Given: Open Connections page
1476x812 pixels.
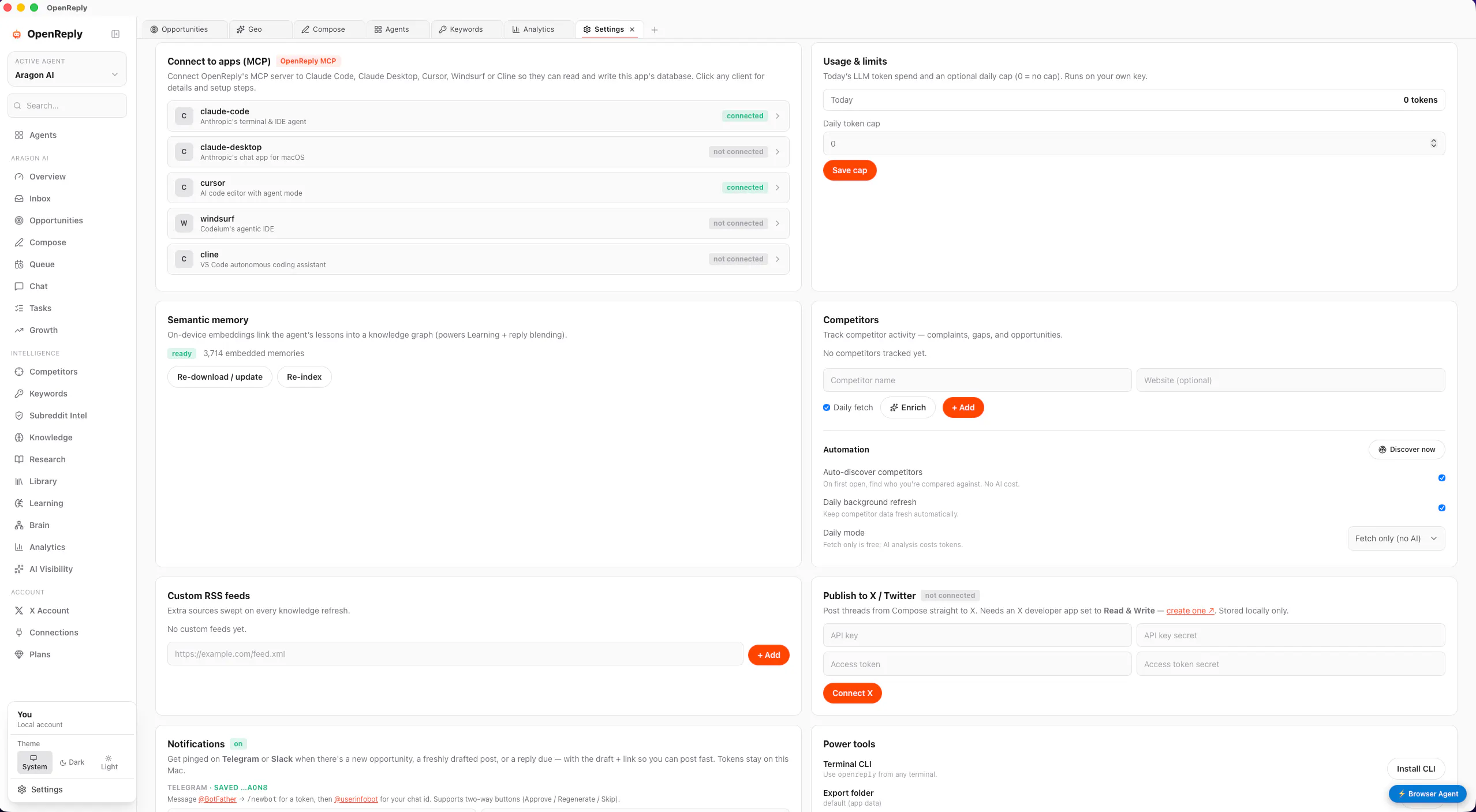Looking at the screenshot, I should point(54,633).
